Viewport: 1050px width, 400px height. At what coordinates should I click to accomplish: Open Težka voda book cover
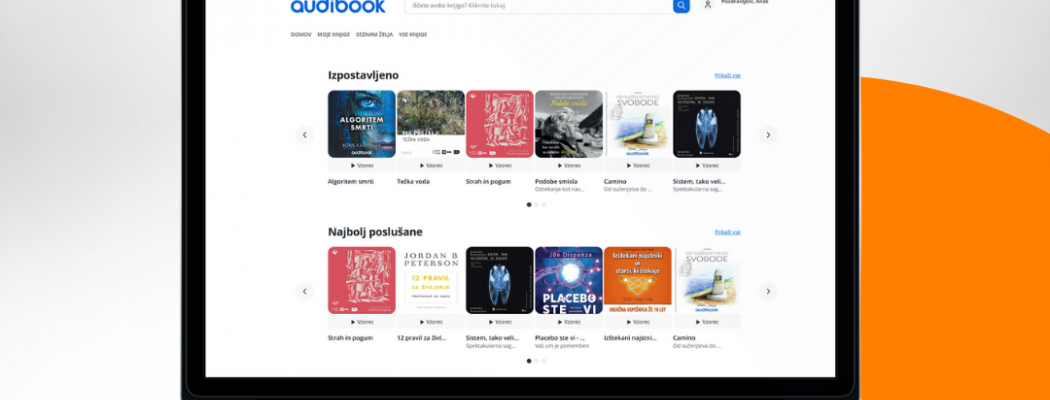tap(431, 124)
